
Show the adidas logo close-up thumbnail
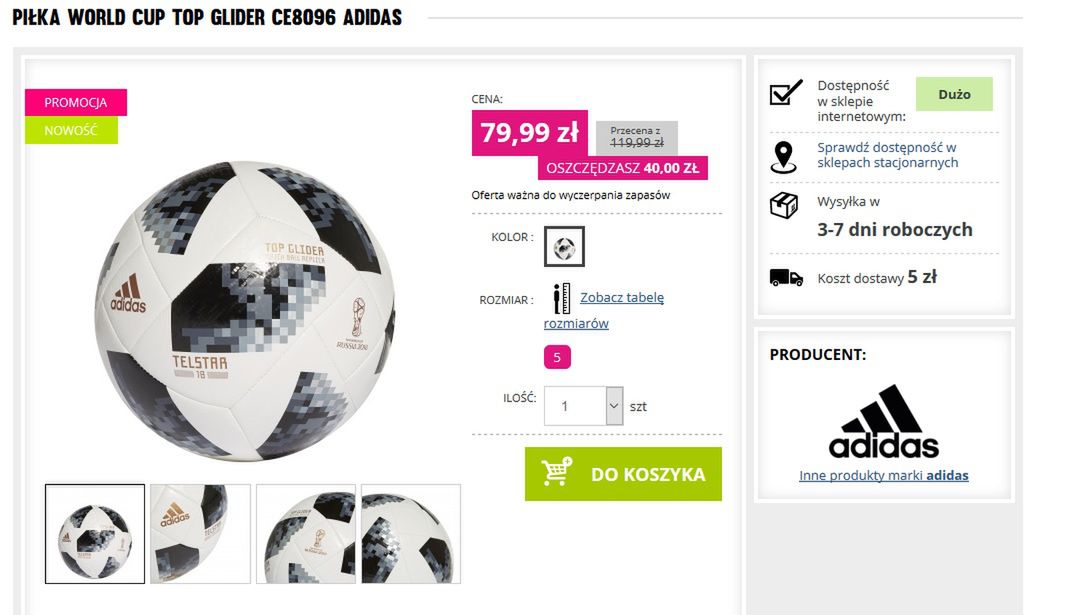(x=200, y=534)
